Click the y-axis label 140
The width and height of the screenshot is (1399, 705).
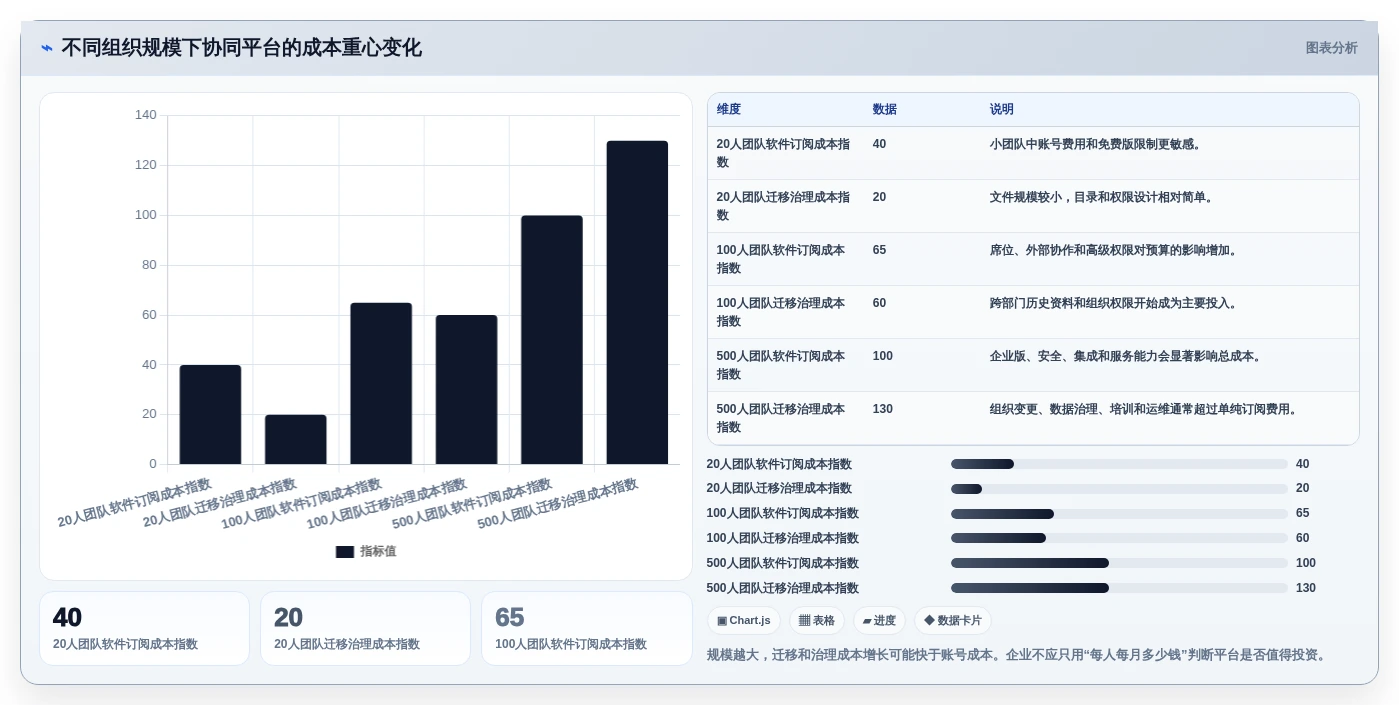coord(146,115)
